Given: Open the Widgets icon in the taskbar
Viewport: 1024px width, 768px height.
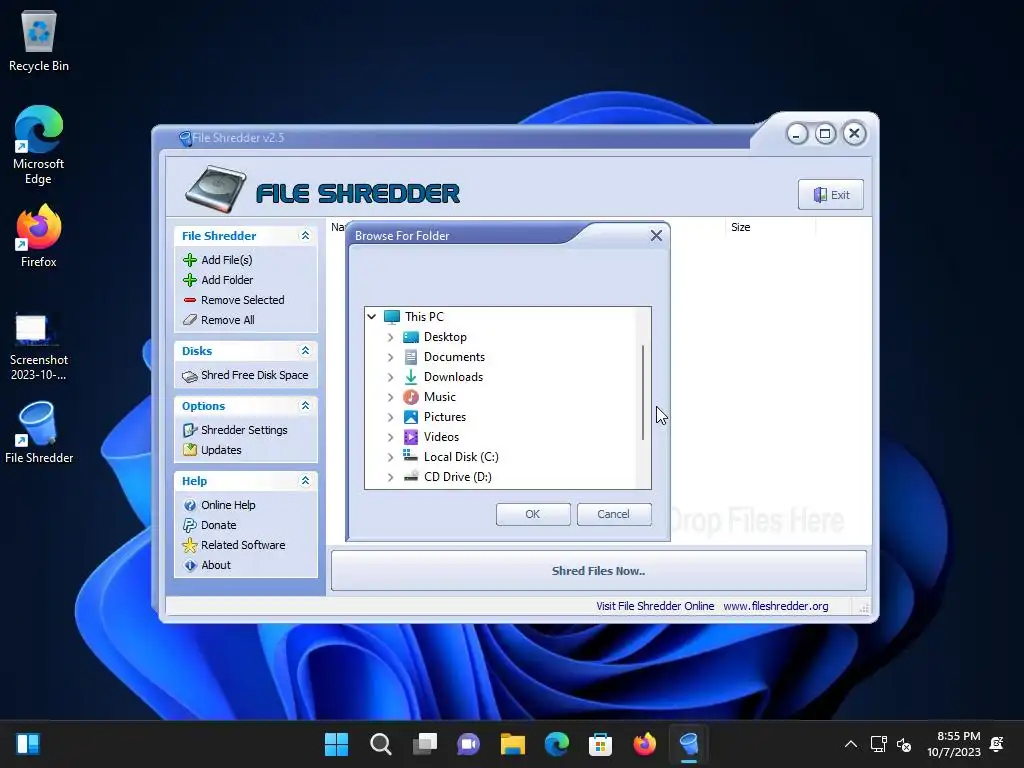Looking at the screenshot, I should (x=28, y=744).
